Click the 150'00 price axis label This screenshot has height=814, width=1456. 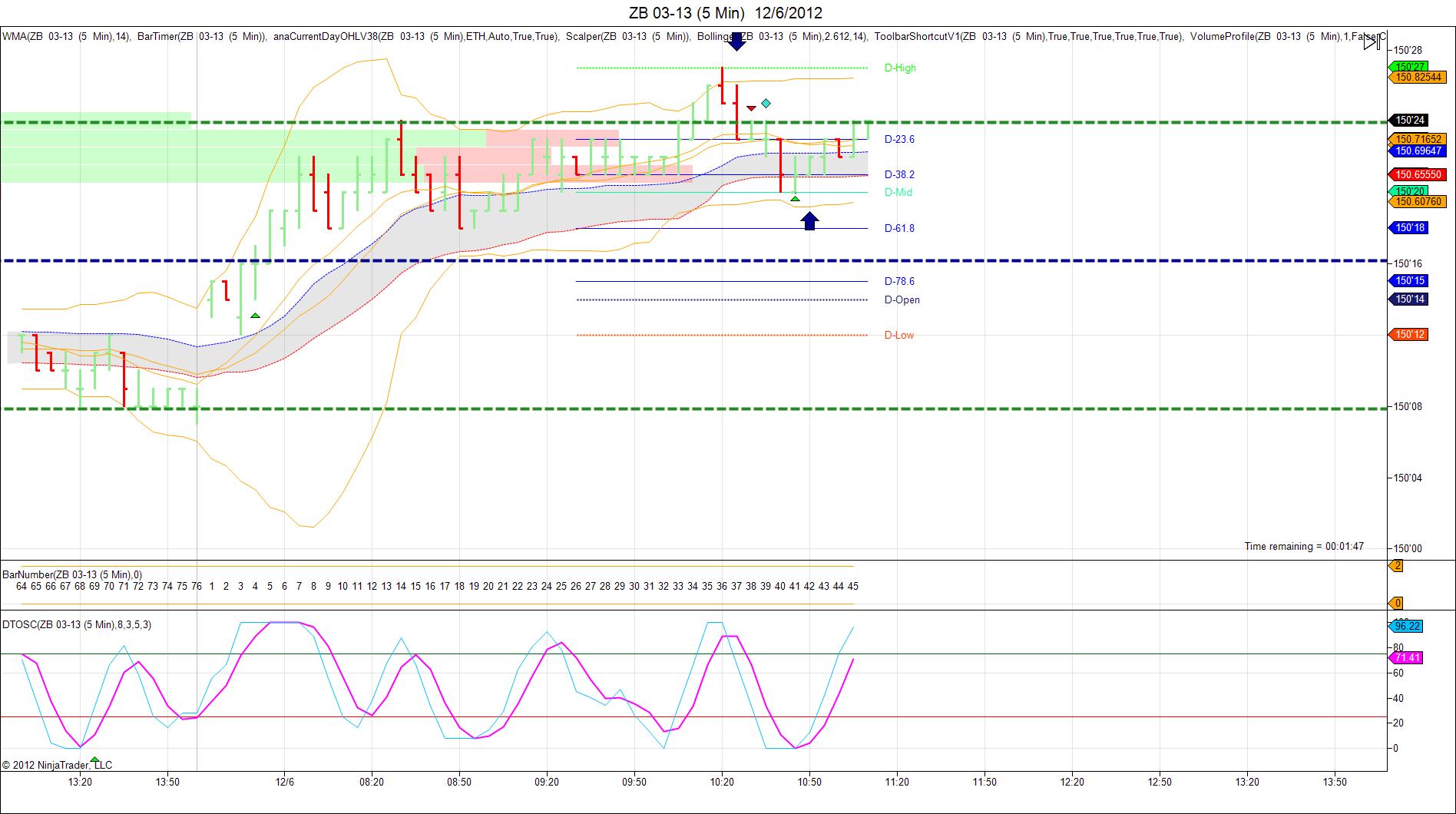(x=1408, y=548)
